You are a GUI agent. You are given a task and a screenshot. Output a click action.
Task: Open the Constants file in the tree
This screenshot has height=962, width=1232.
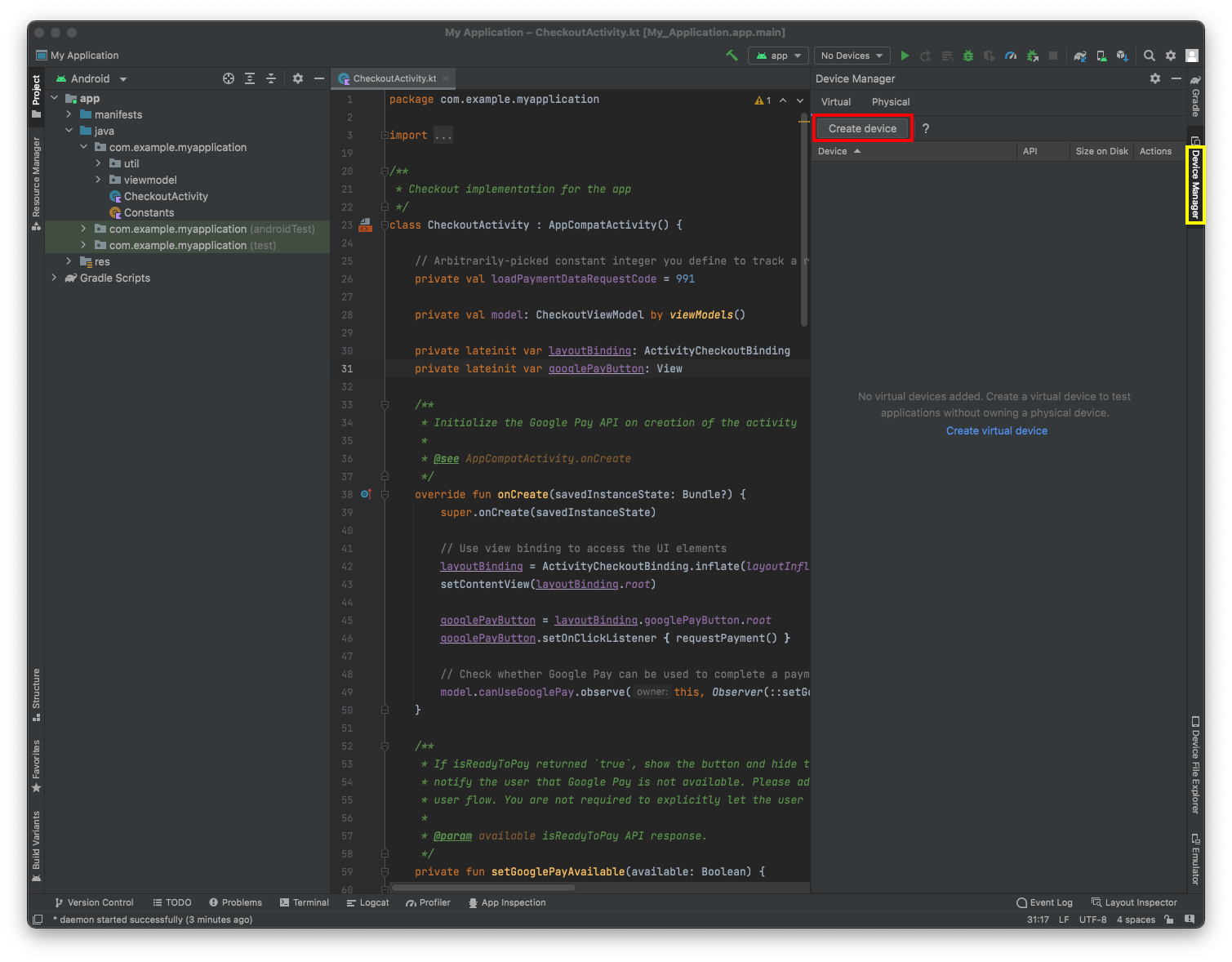coord(149,212)
